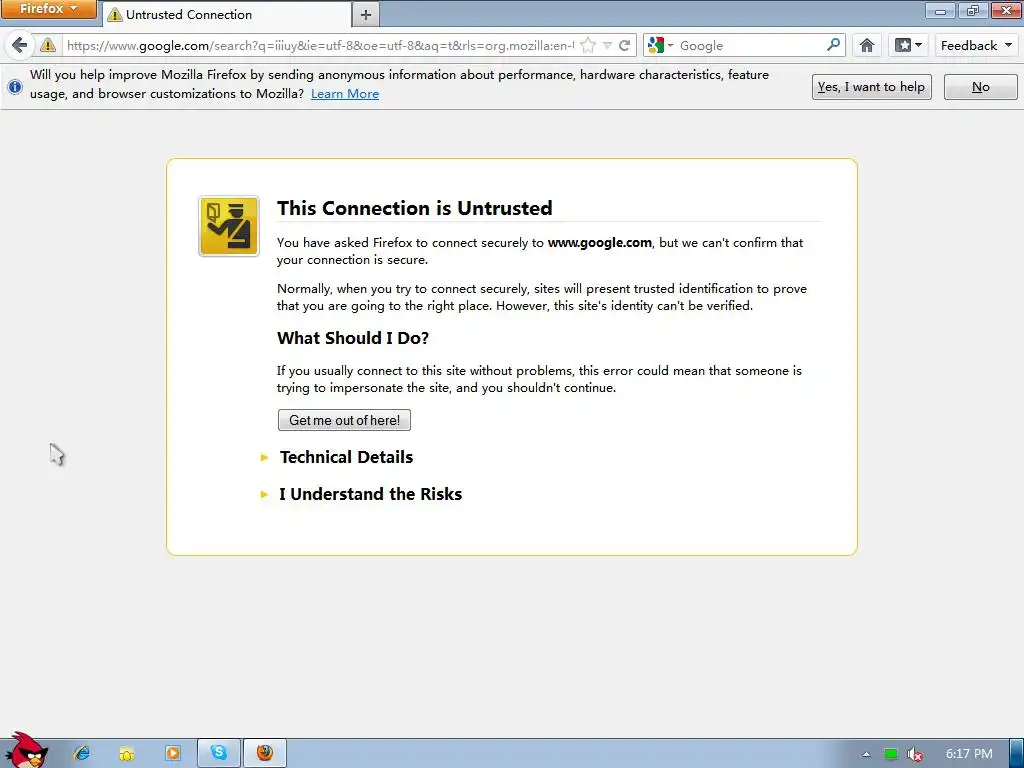Show hidden system tray icons
Screen dimensions: 1024x768
[x=866, y=754]
